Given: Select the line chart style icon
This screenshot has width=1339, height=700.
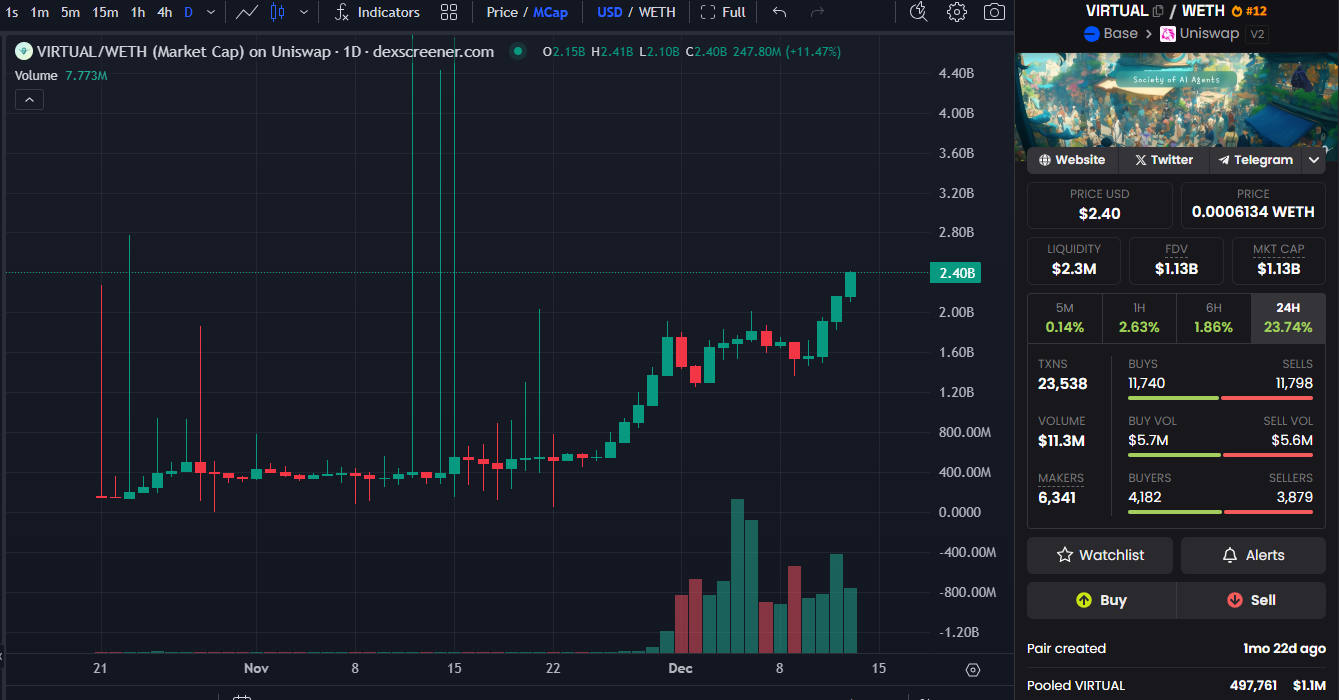Looking at the screenshot, I should point(246,12).
